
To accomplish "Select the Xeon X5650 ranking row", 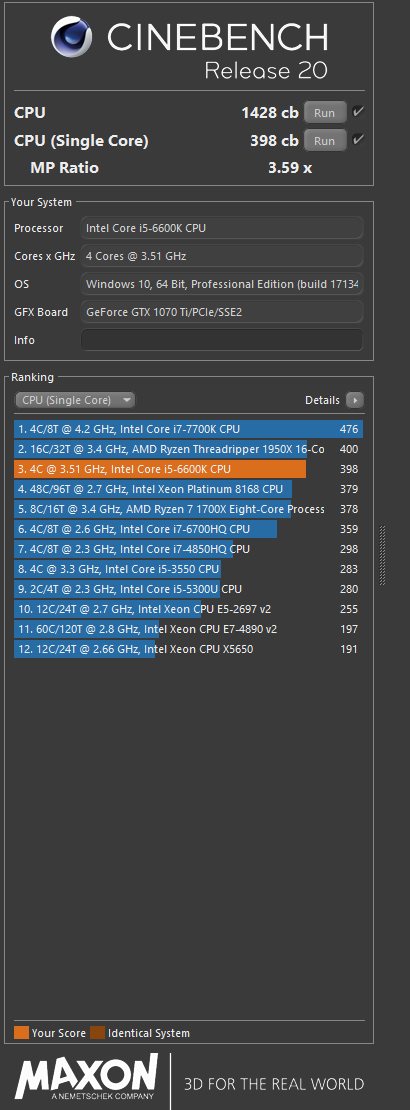I will (188, 649).
